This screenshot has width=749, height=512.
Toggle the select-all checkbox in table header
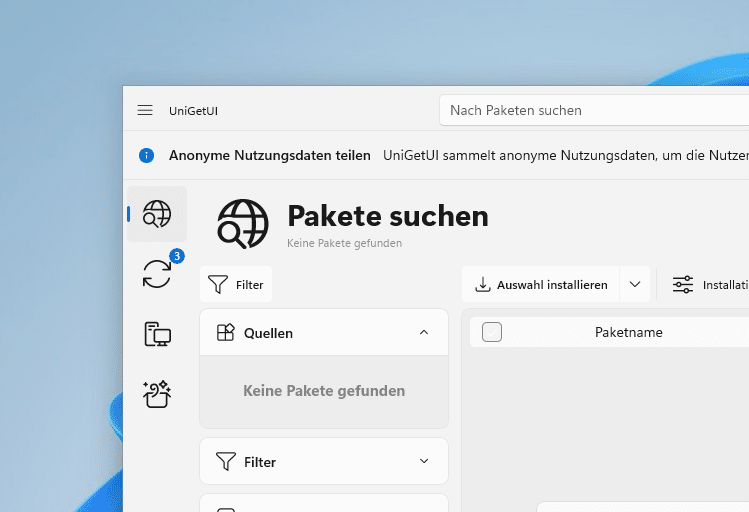click(x=492, y=332)
